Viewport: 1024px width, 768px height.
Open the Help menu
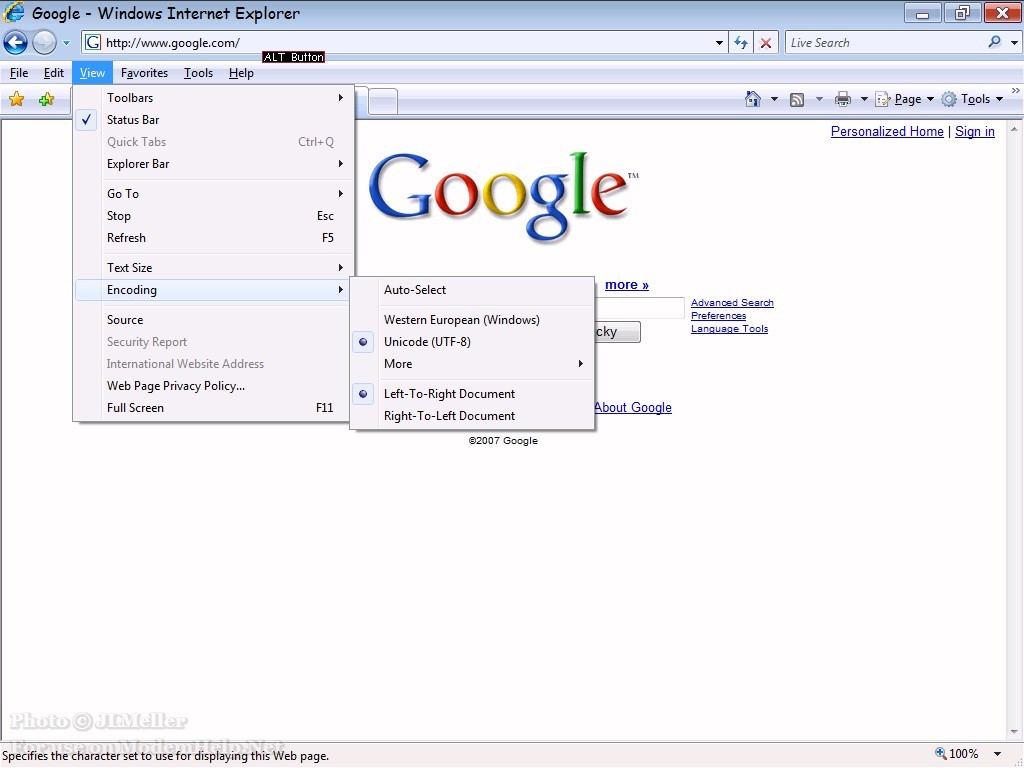click(x=241, y=73)
